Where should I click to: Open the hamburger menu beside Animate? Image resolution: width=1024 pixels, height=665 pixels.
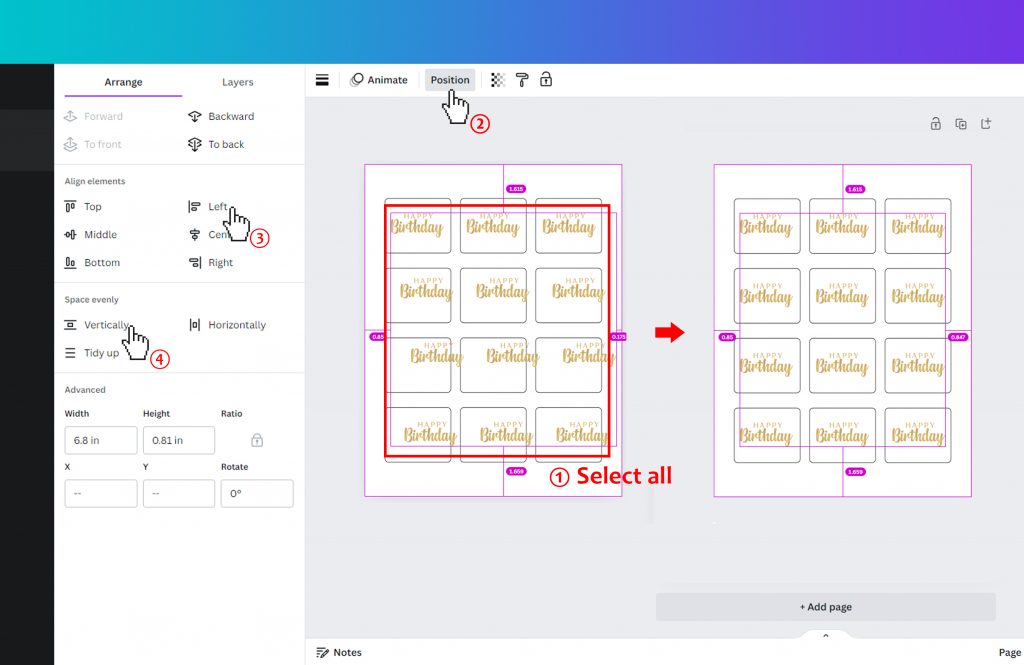(x=322, y=79)
